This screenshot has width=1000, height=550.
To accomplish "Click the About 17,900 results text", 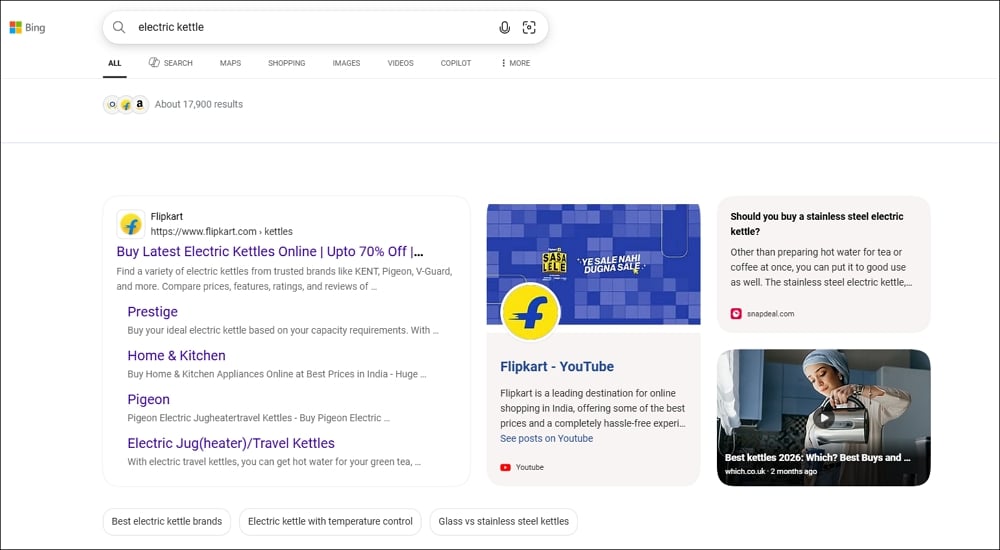I will point(199,105).
